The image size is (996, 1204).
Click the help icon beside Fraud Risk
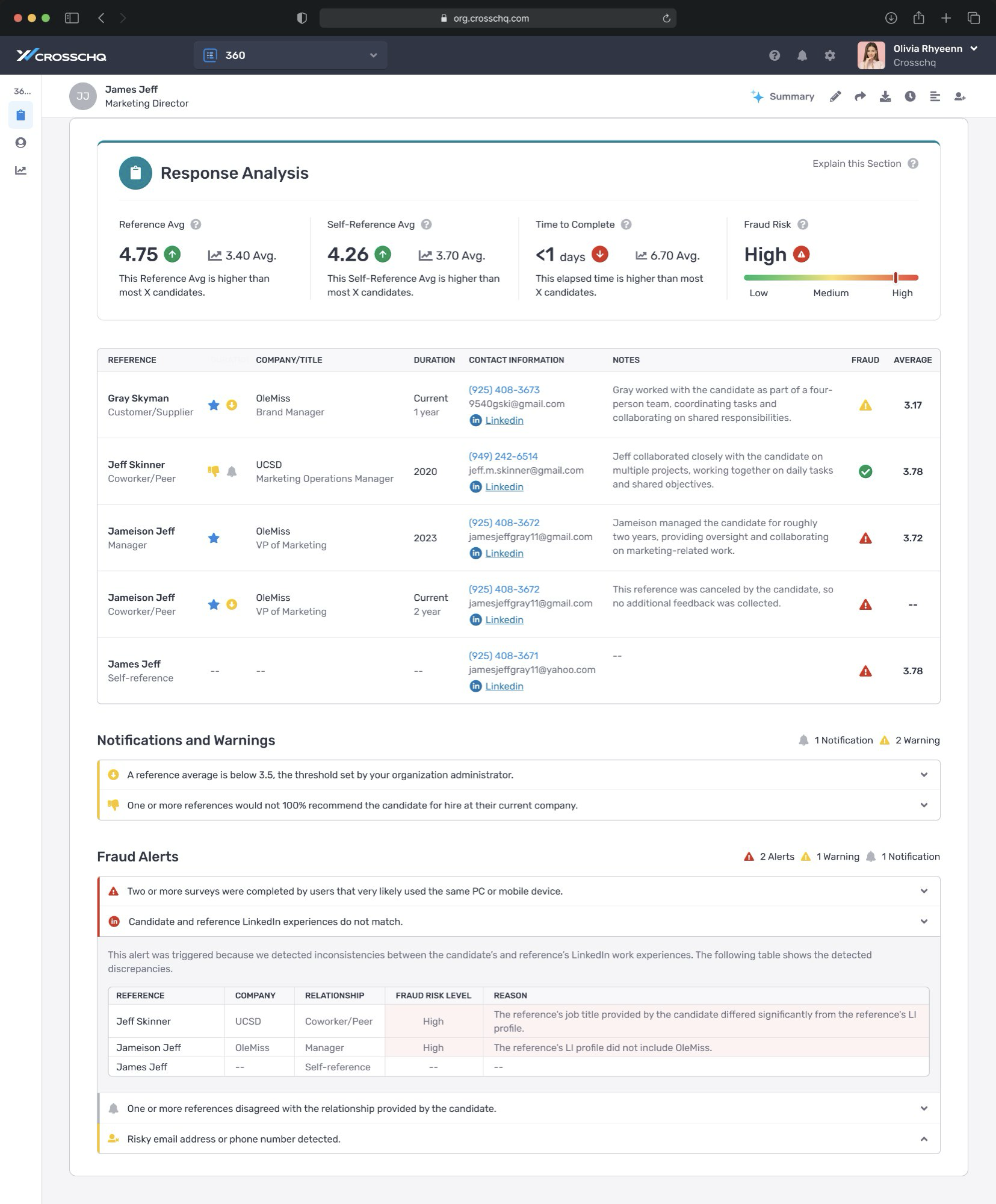click(x=803, y=225)
